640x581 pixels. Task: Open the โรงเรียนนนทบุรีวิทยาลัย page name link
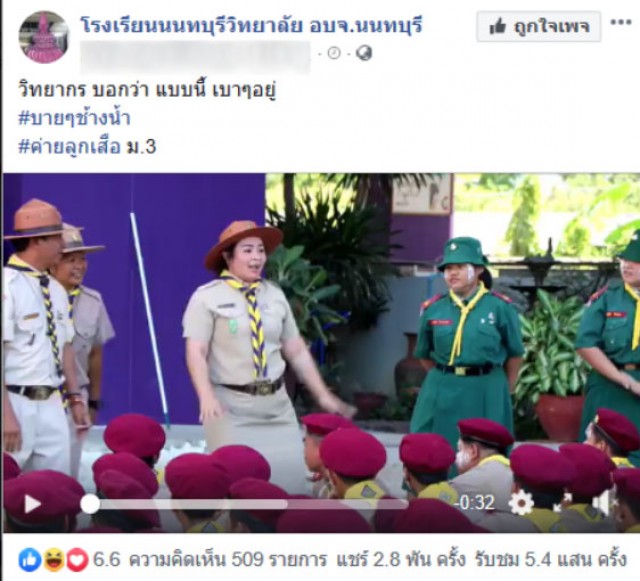(x=251, y=25)
